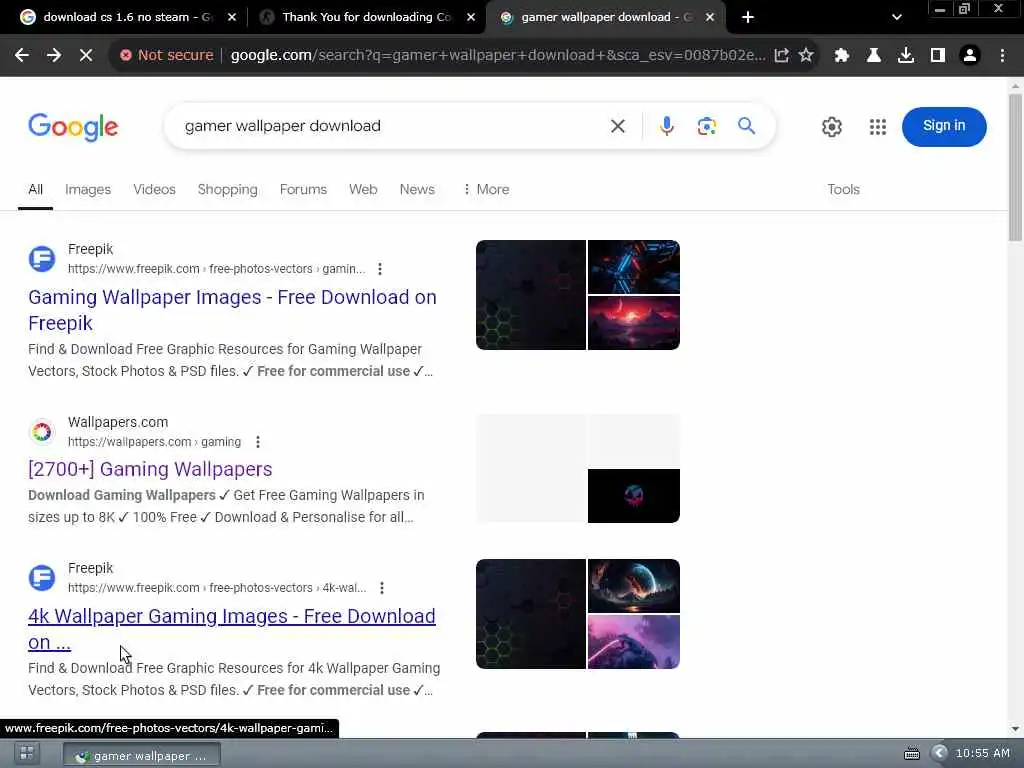
Task: Close the 'gamer wallpaper download' tab
Action: click(x=710, y=17)
